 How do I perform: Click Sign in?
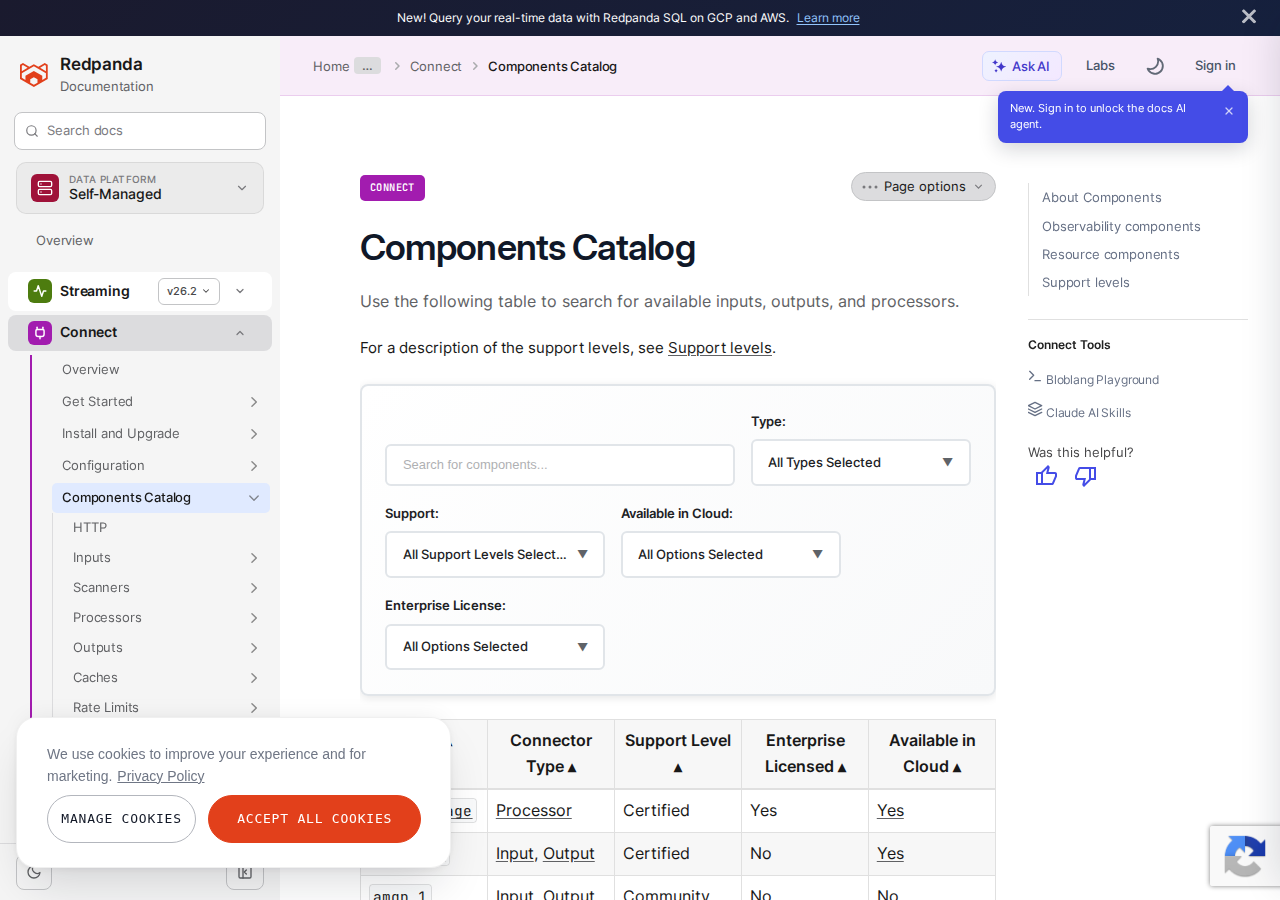[x=1215, y=66]
